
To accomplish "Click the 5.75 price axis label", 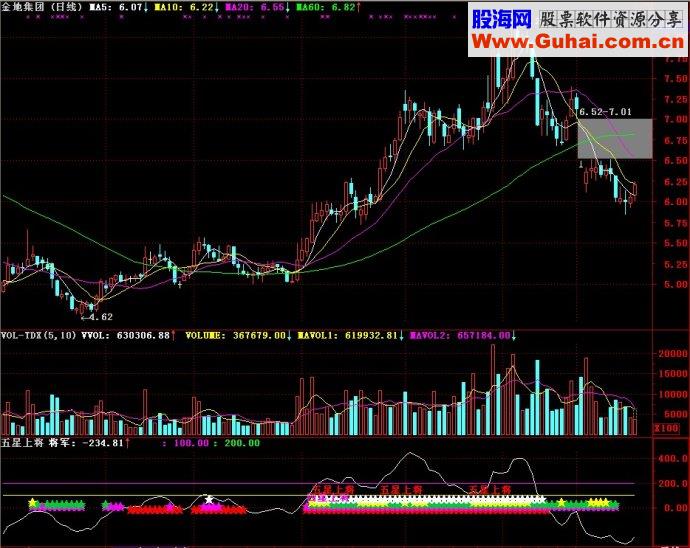I will (675, 223).
